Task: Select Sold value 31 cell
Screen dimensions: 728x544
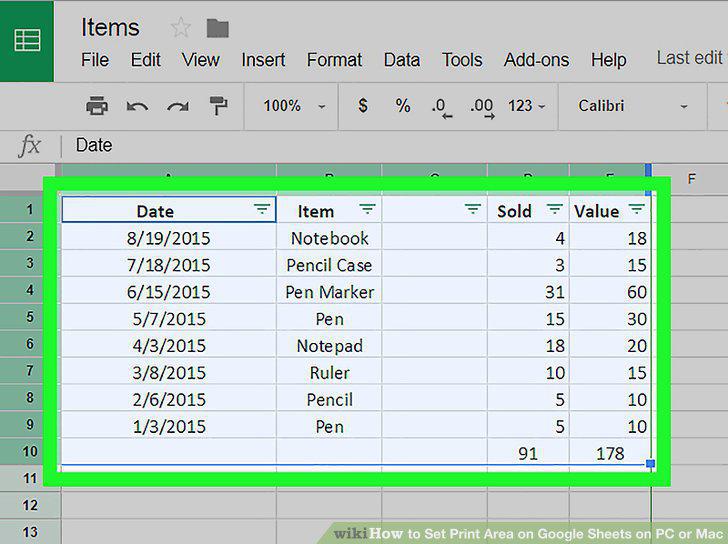Action: pyautogui.click(x=528, y=292)
